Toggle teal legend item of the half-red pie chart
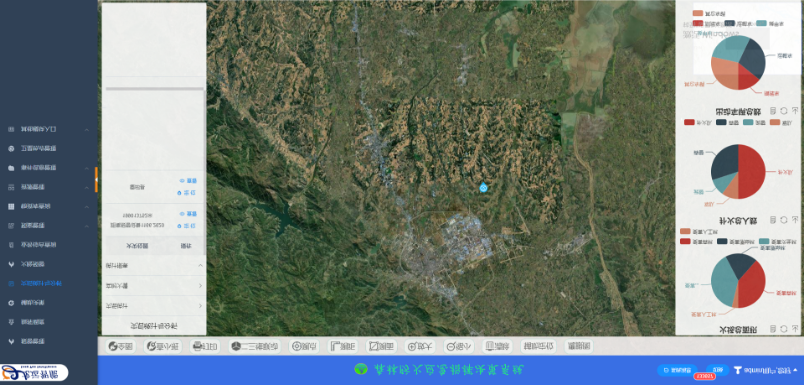Image resolution: width=804 pixels, height=385 pixels. pyautogui.click(x=754, y=122)
